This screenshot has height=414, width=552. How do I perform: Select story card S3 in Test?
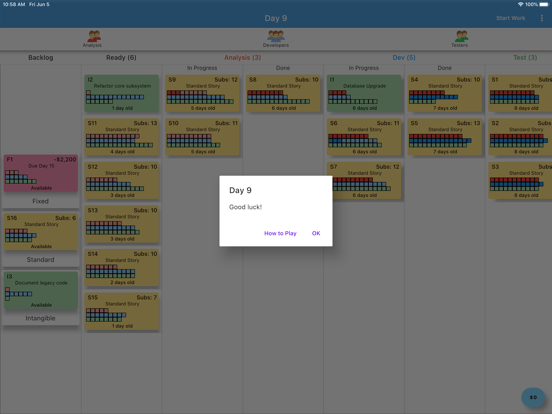click(520, 181)
